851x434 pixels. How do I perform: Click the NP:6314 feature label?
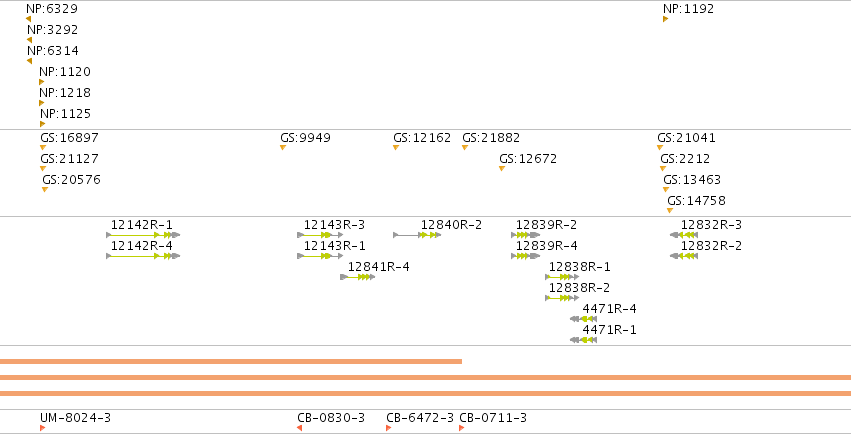pyautogui.click(x=53, y=50)
